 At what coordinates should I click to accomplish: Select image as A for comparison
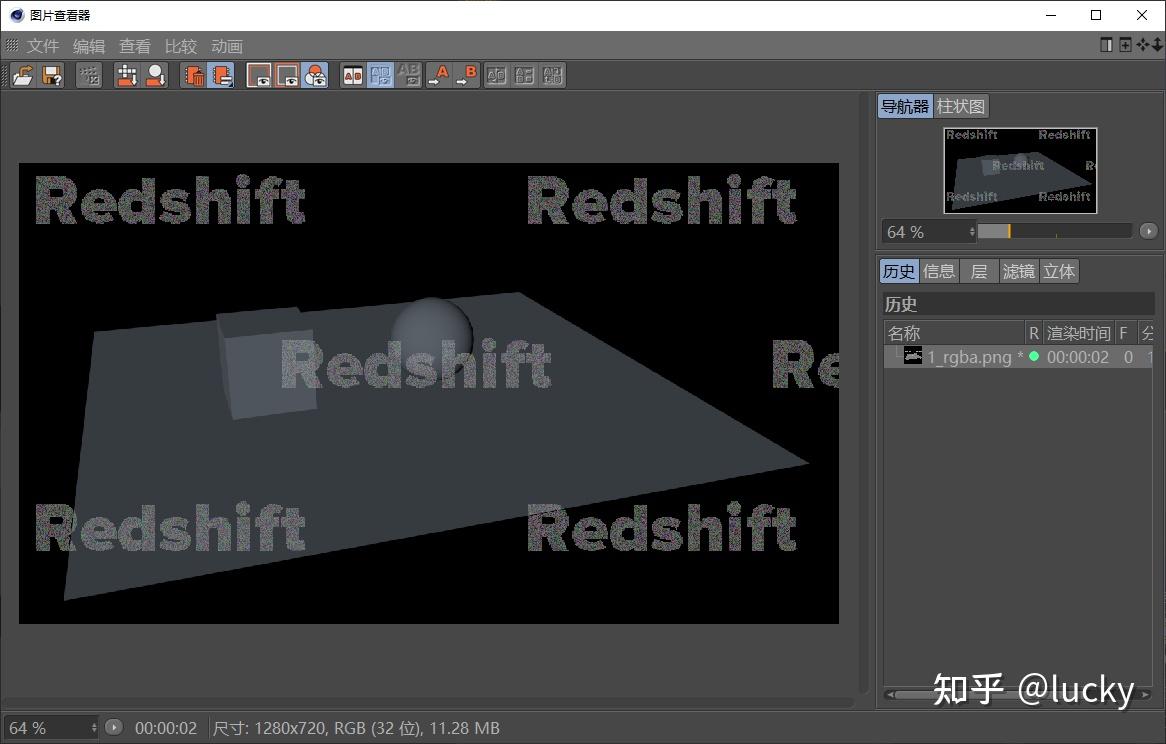pos(440,75)
